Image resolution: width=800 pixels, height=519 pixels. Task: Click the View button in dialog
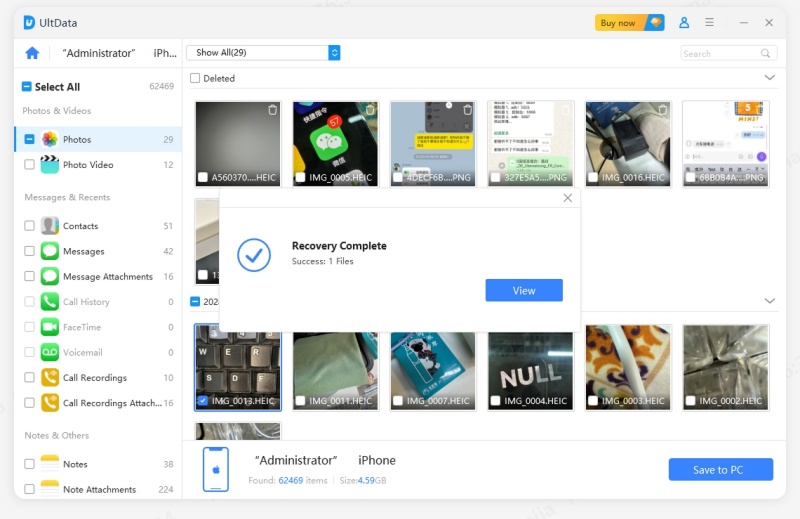pos(524,290)
